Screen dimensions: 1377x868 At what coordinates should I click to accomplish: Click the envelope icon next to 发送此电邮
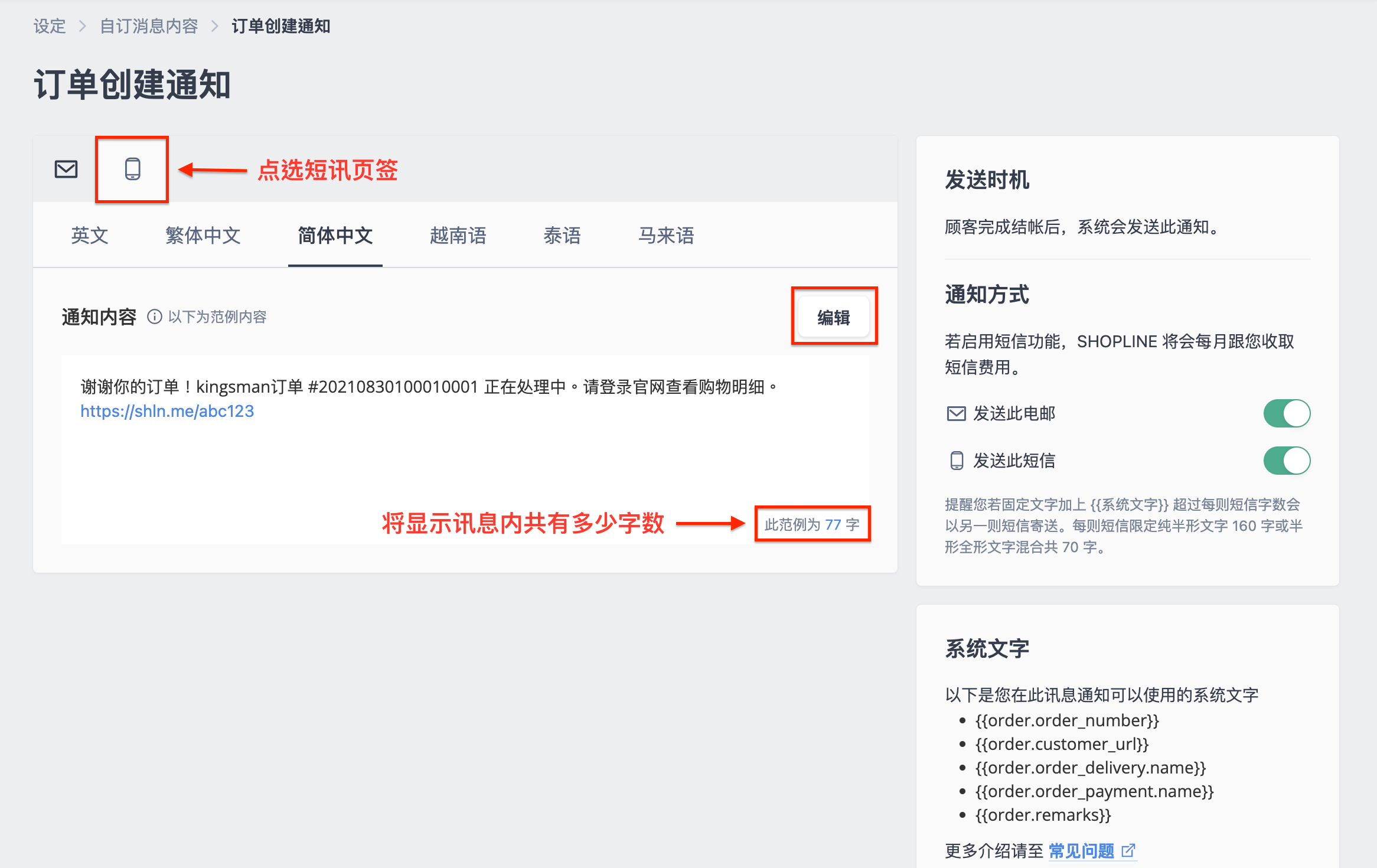956,413
